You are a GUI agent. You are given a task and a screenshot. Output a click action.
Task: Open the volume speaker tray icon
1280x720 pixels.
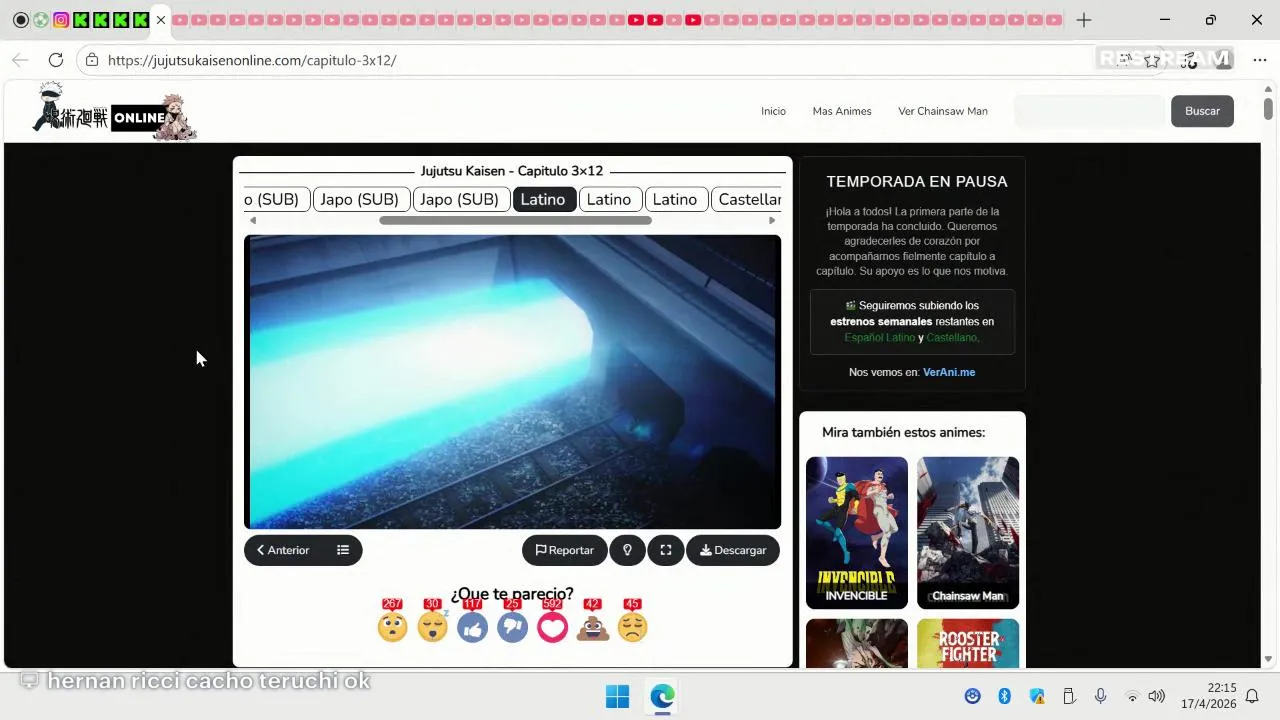tap(1157, 696)
